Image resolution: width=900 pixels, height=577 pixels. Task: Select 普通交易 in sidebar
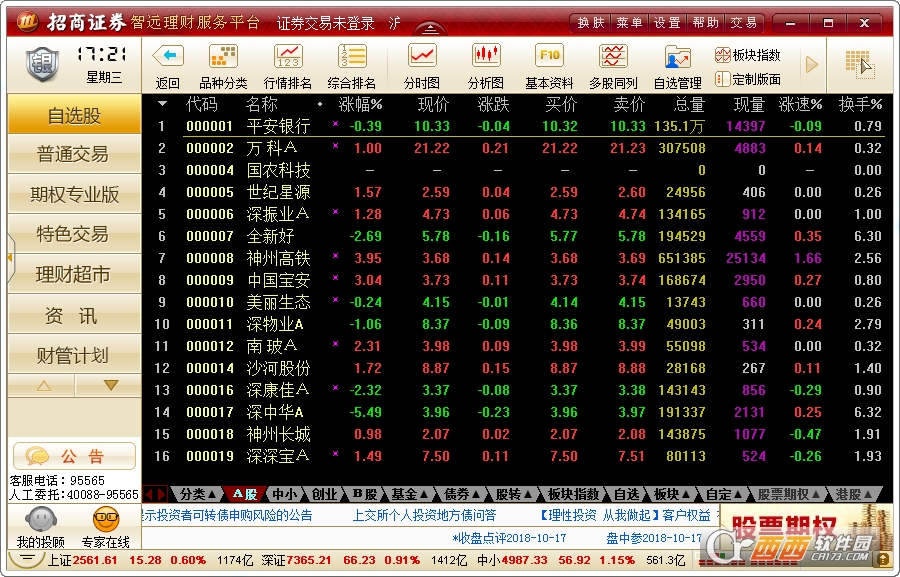click(75, 154)
